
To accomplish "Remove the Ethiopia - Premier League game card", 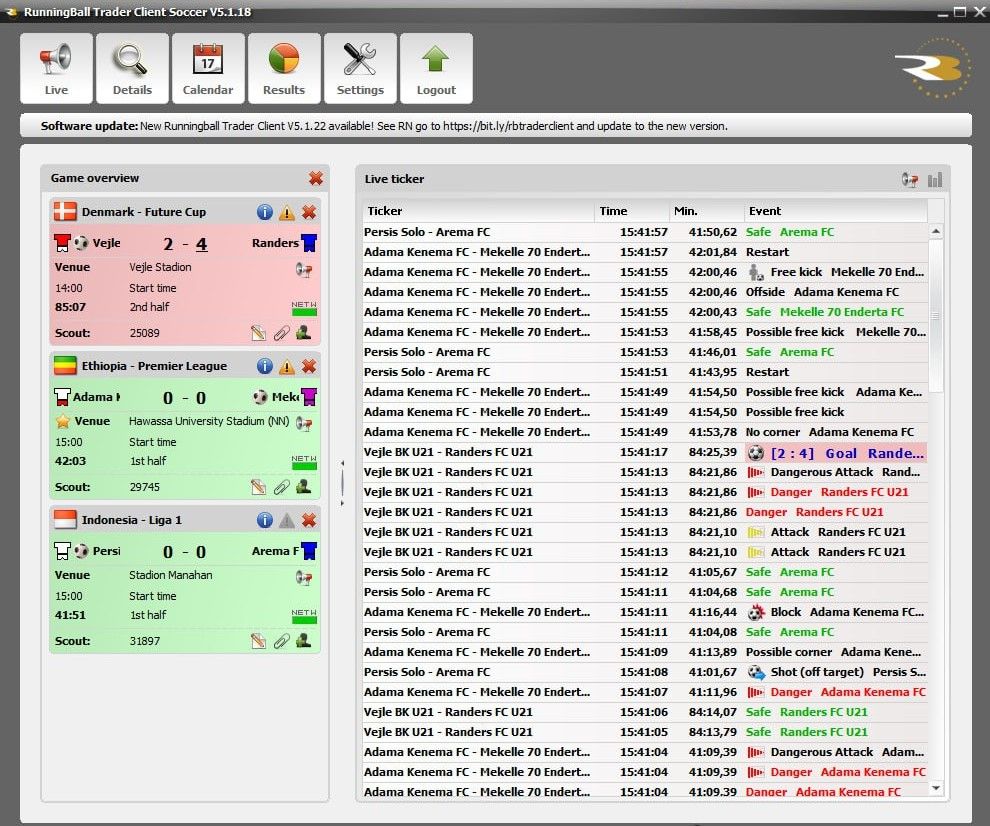I will (x=309, y=366).
